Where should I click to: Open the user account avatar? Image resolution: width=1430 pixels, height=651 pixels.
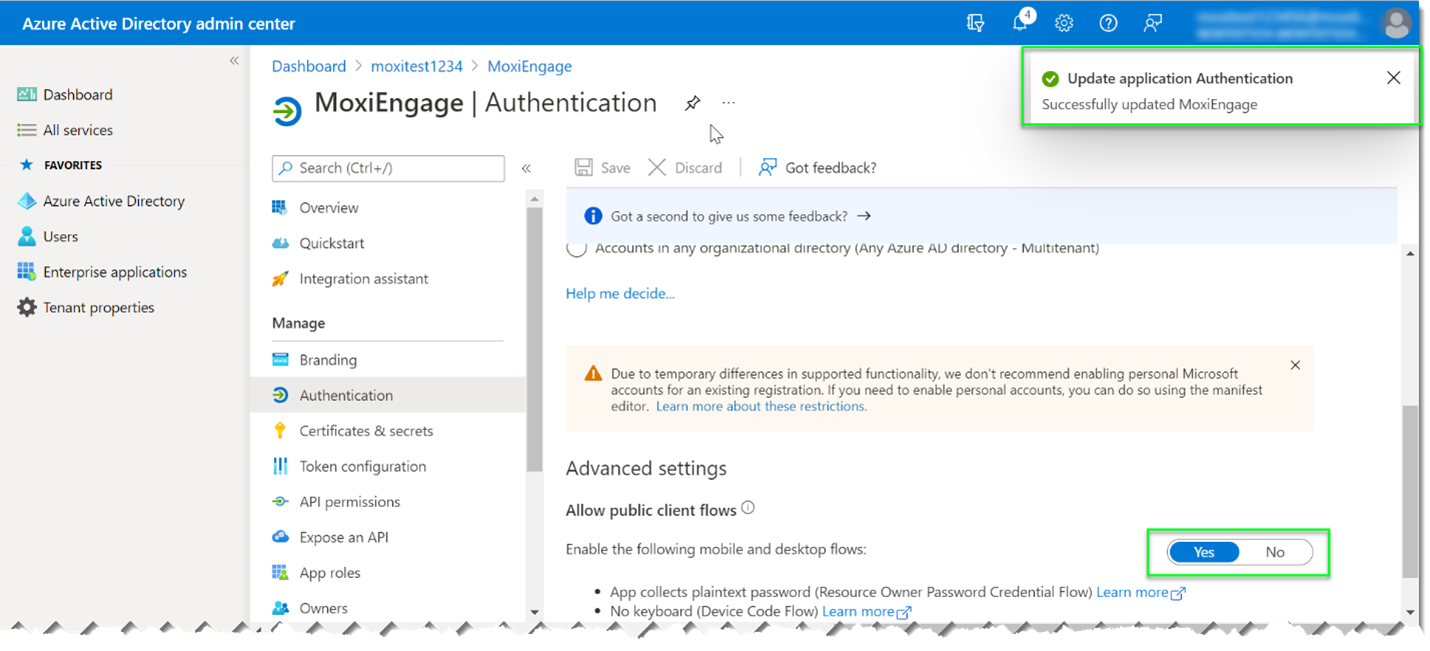tap(1395, 23)
